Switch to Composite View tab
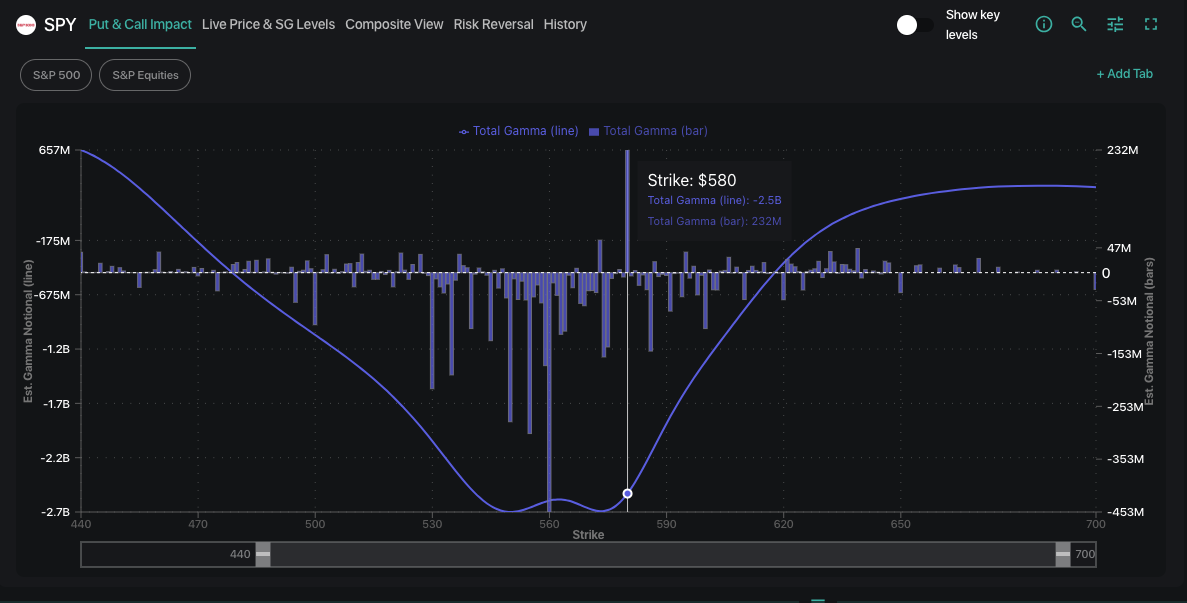This screenshot has height=603, width=1187. tap(394, 24)
